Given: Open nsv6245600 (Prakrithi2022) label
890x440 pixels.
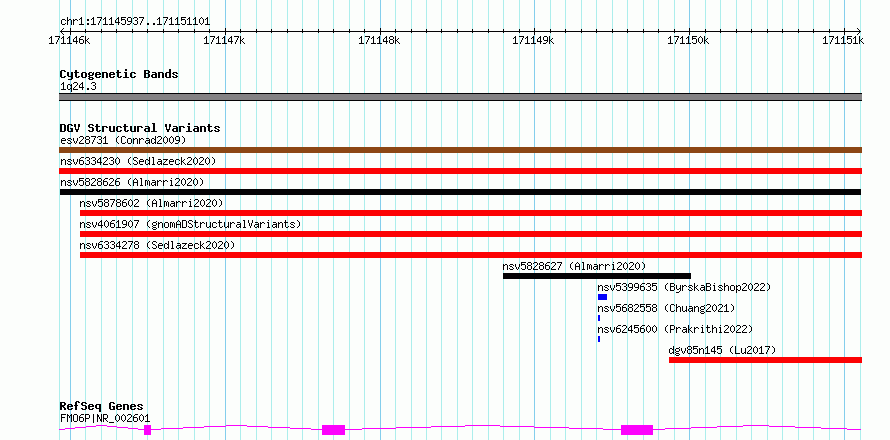Looking at the screenshot, I should click(675, 329).
